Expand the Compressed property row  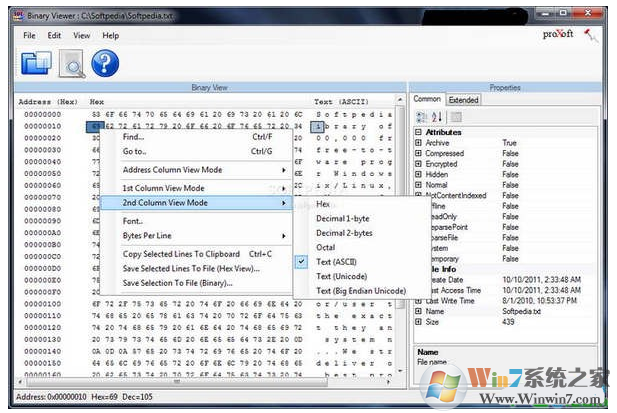418,153
